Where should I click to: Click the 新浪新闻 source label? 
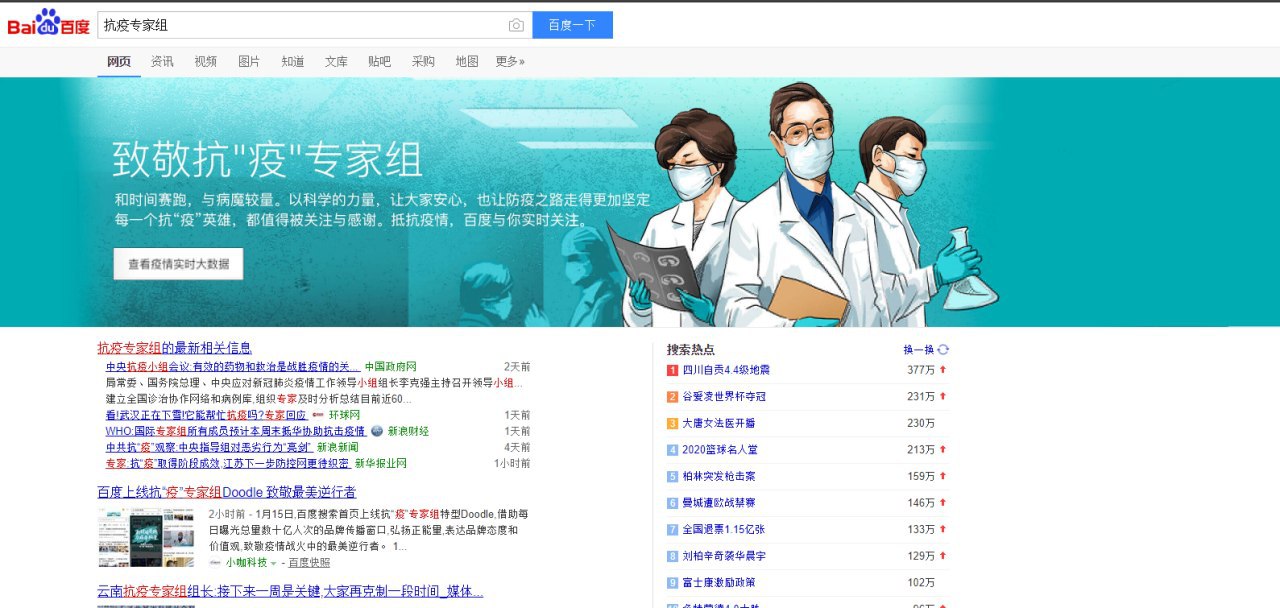coord(338,447)
